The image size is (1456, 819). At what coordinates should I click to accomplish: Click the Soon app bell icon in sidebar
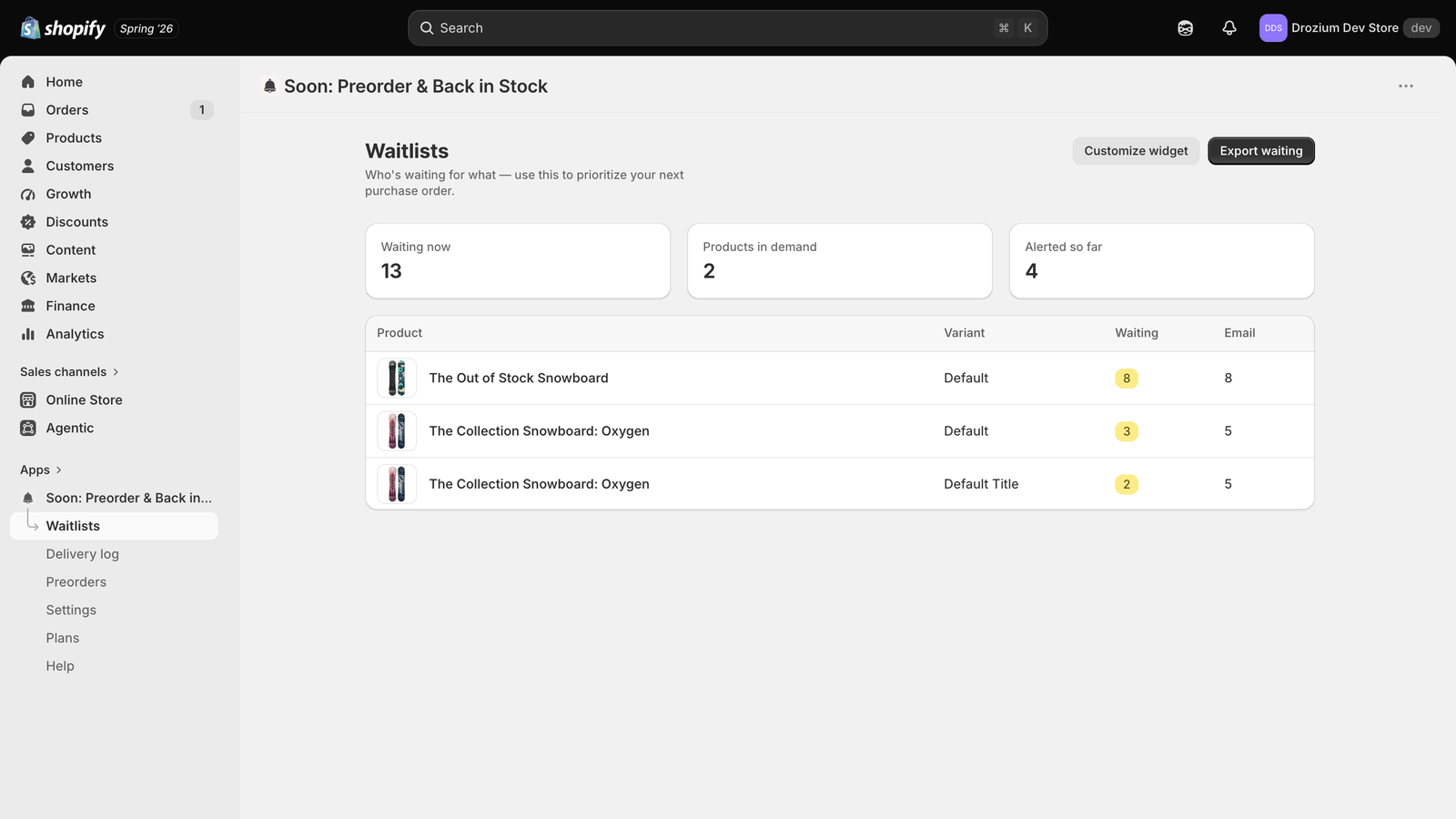[x=28, y=499]
